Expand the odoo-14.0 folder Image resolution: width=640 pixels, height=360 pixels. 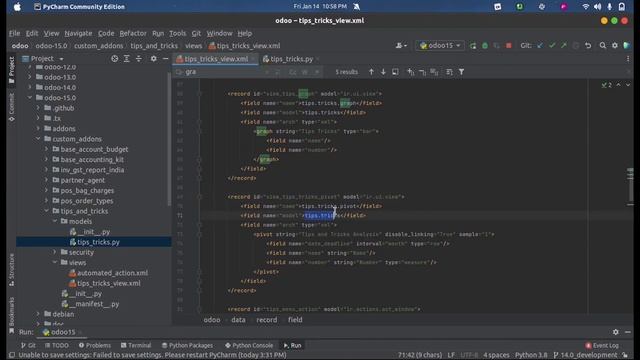click(30, 87)
